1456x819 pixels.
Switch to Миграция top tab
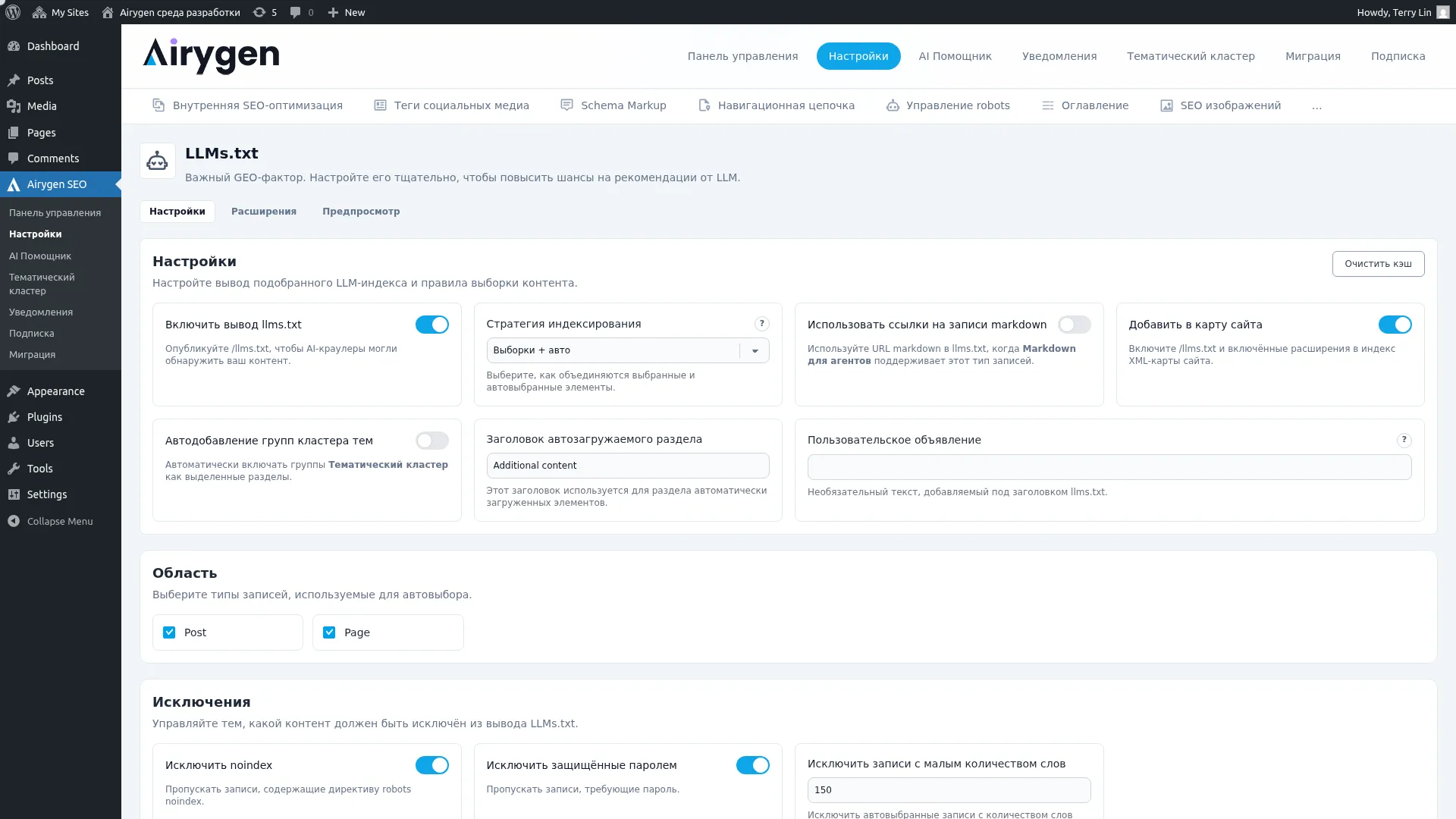(x=1313, y=56)
